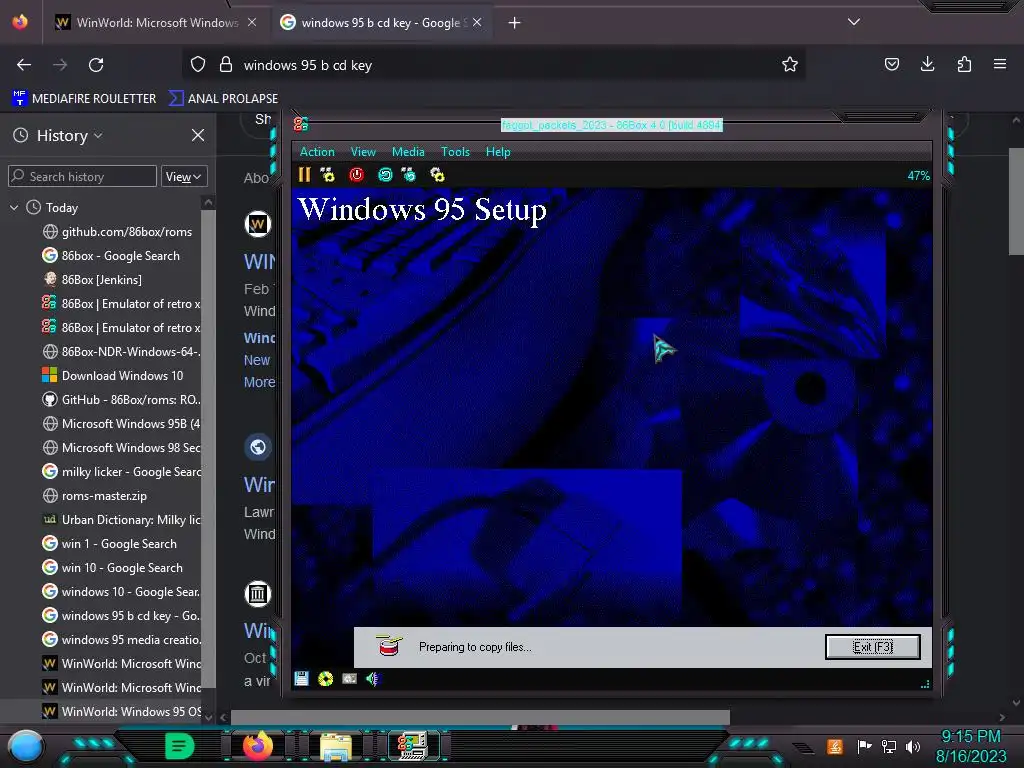Open WinWorld: Windows 95 OS history entry

click(121, 711)
